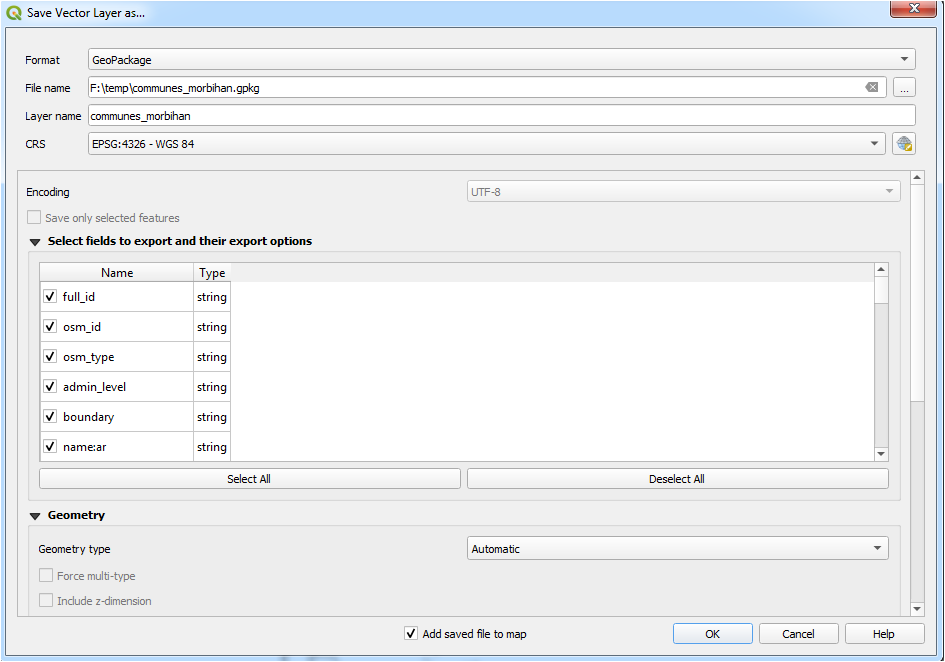Click the Select CRS globe icon
945x662 pixels.
click(904, 144)
